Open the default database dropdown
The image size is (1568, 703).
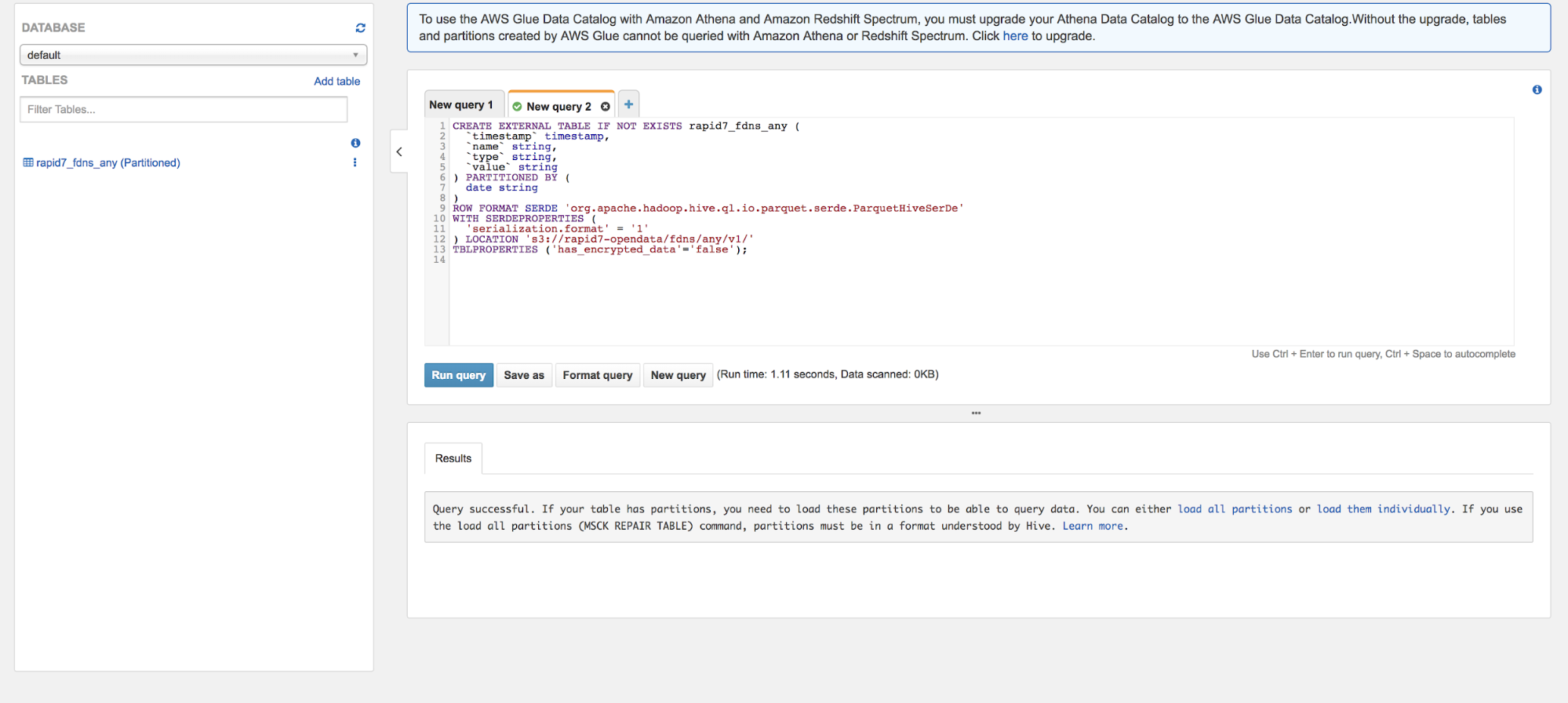pos(193,55)
